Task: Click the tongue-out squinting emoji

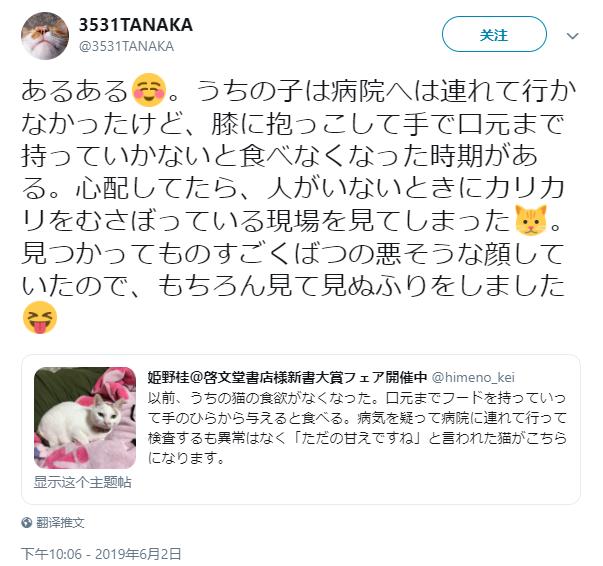Action: (40, 318)
